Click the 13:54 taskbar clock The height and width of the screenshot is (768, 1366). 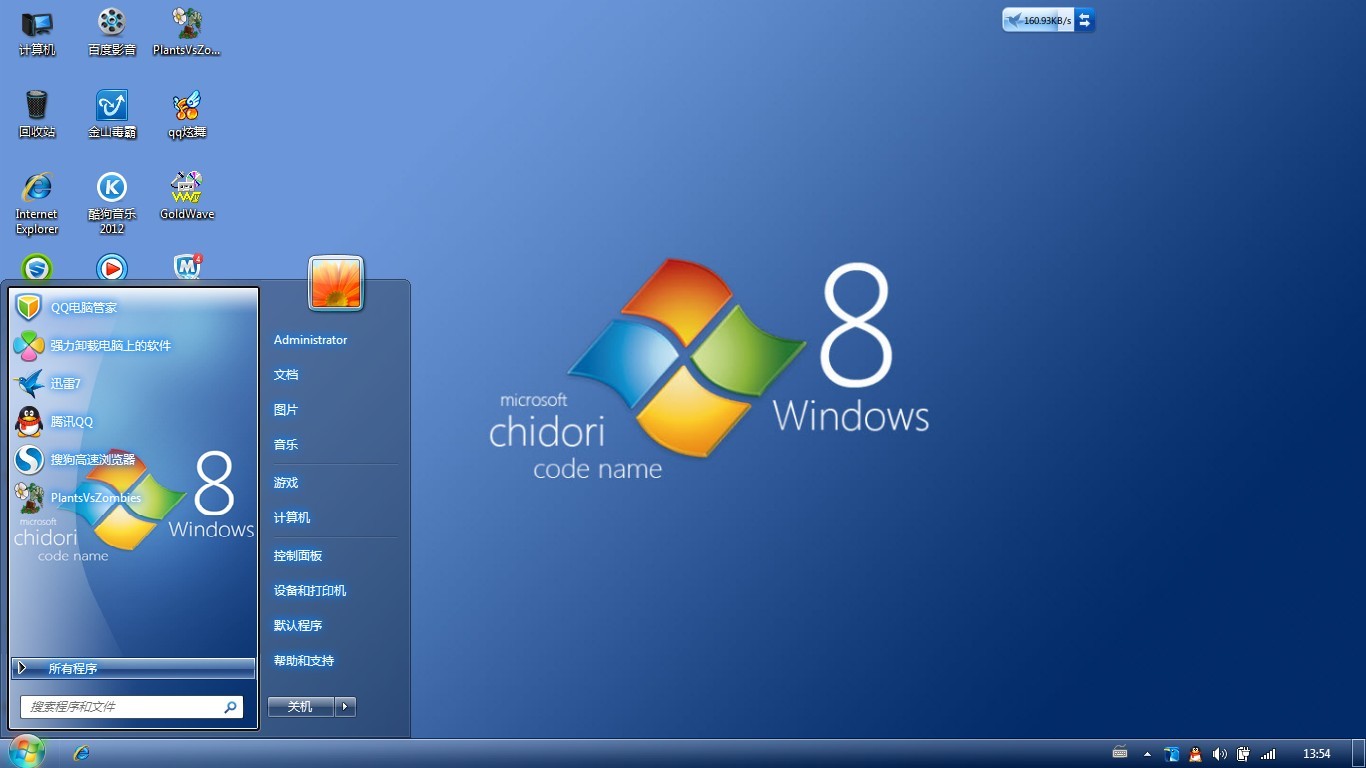[x=1317, y=754]
